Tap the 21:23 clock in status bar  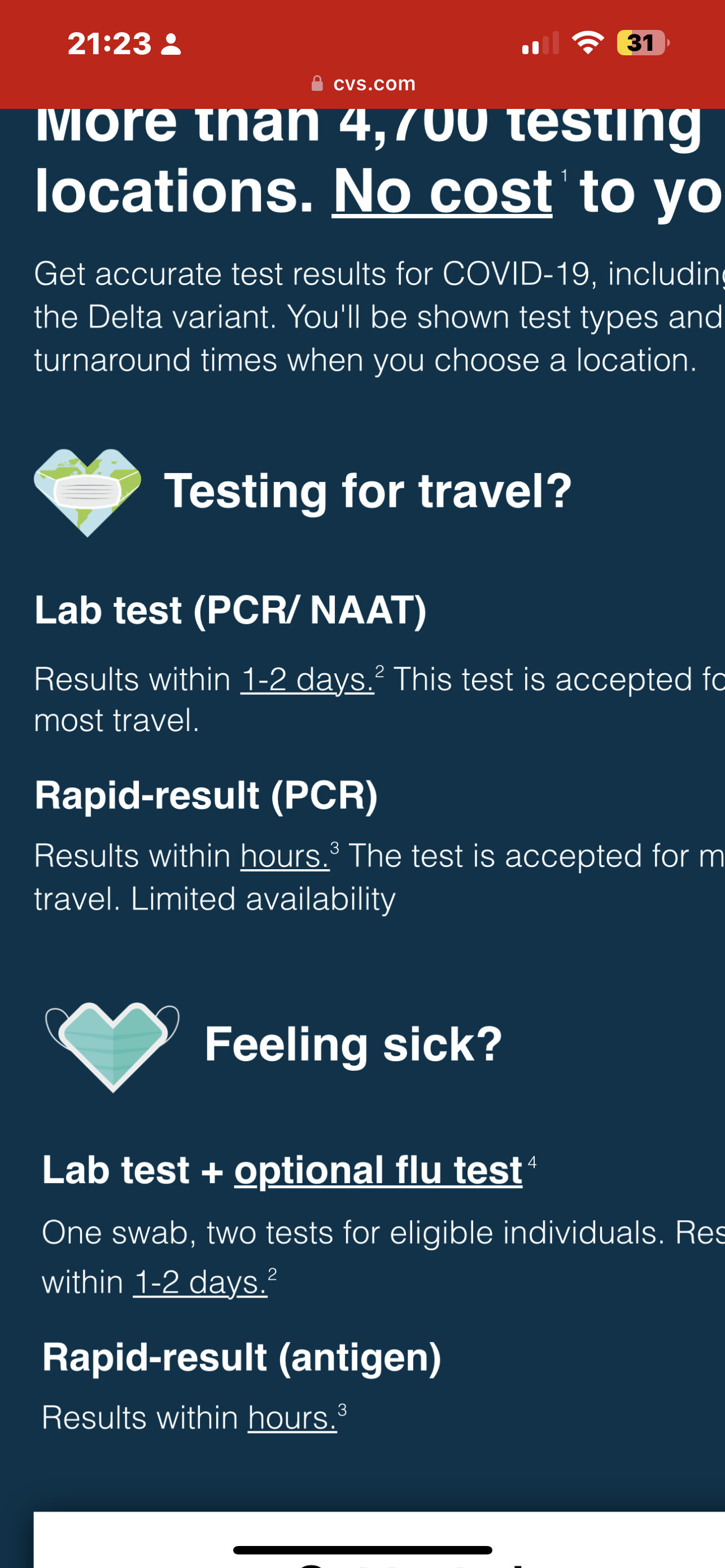[x=110, y=44]
